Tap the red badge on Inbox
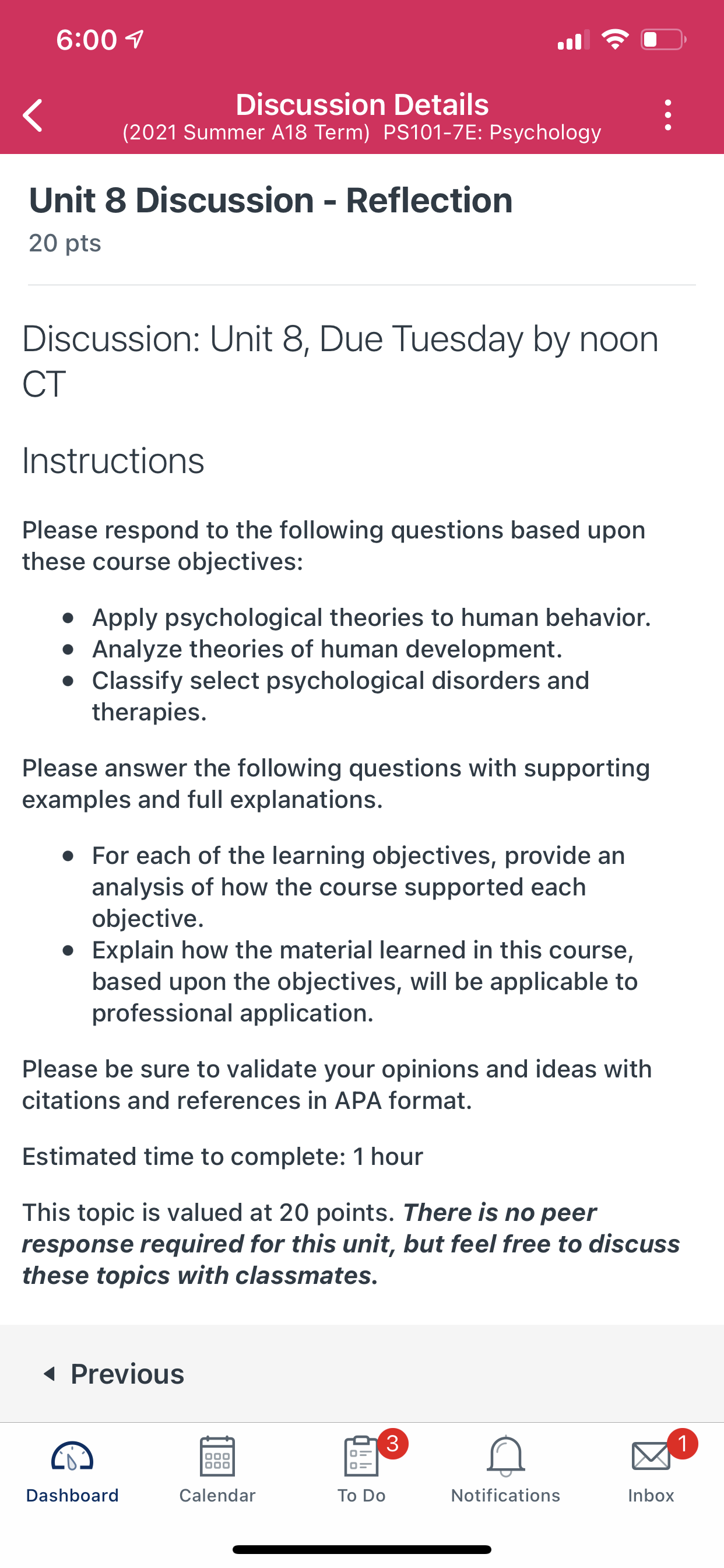The height and width of the screenshot is (1568, 724). pos(683,1443)
